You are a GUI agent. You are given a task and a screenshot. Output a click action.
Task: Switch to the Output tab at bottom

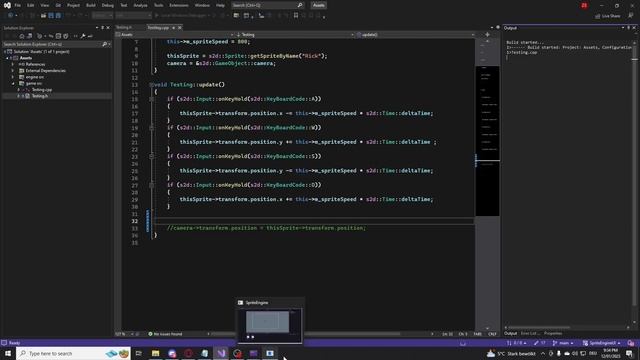[510, 333]
